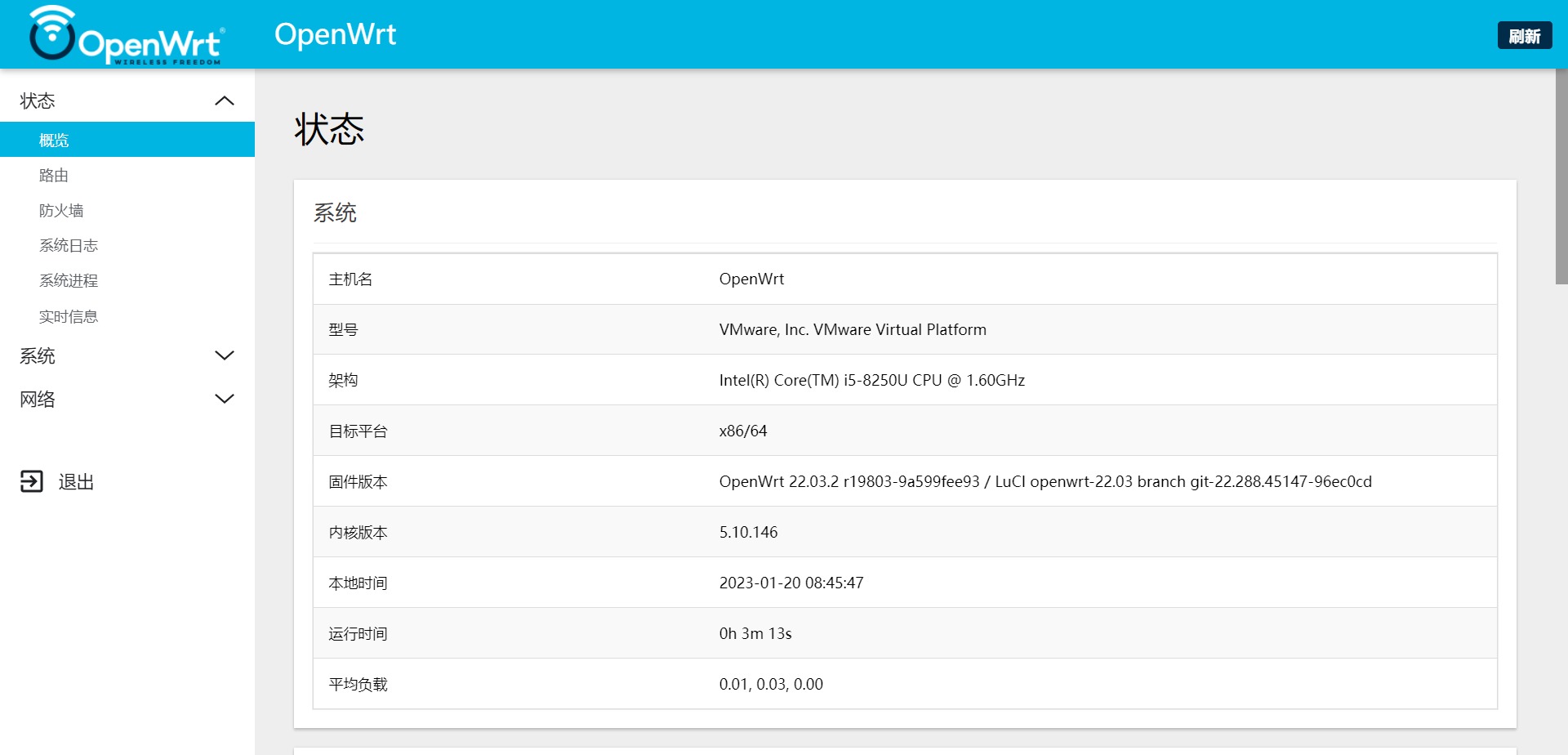
Task: Click the uptime value 0h 3m 13s
Action: point(755,633)
